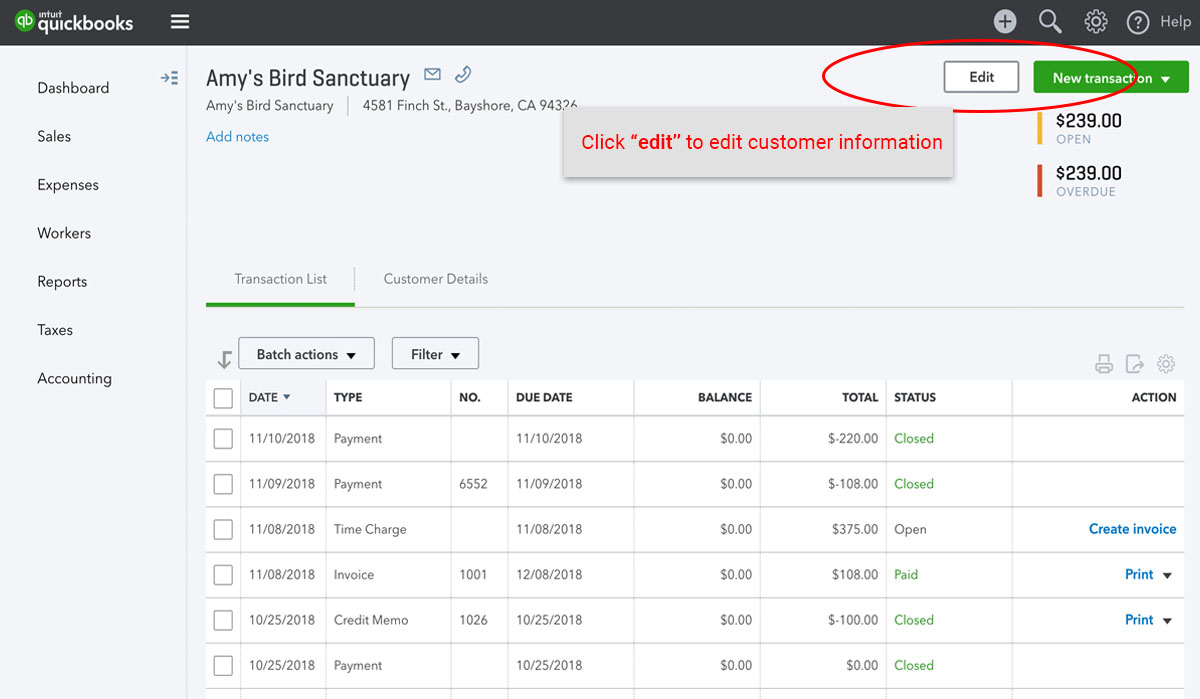
Task: Click the NO. column header
Action: pos(470,398)
